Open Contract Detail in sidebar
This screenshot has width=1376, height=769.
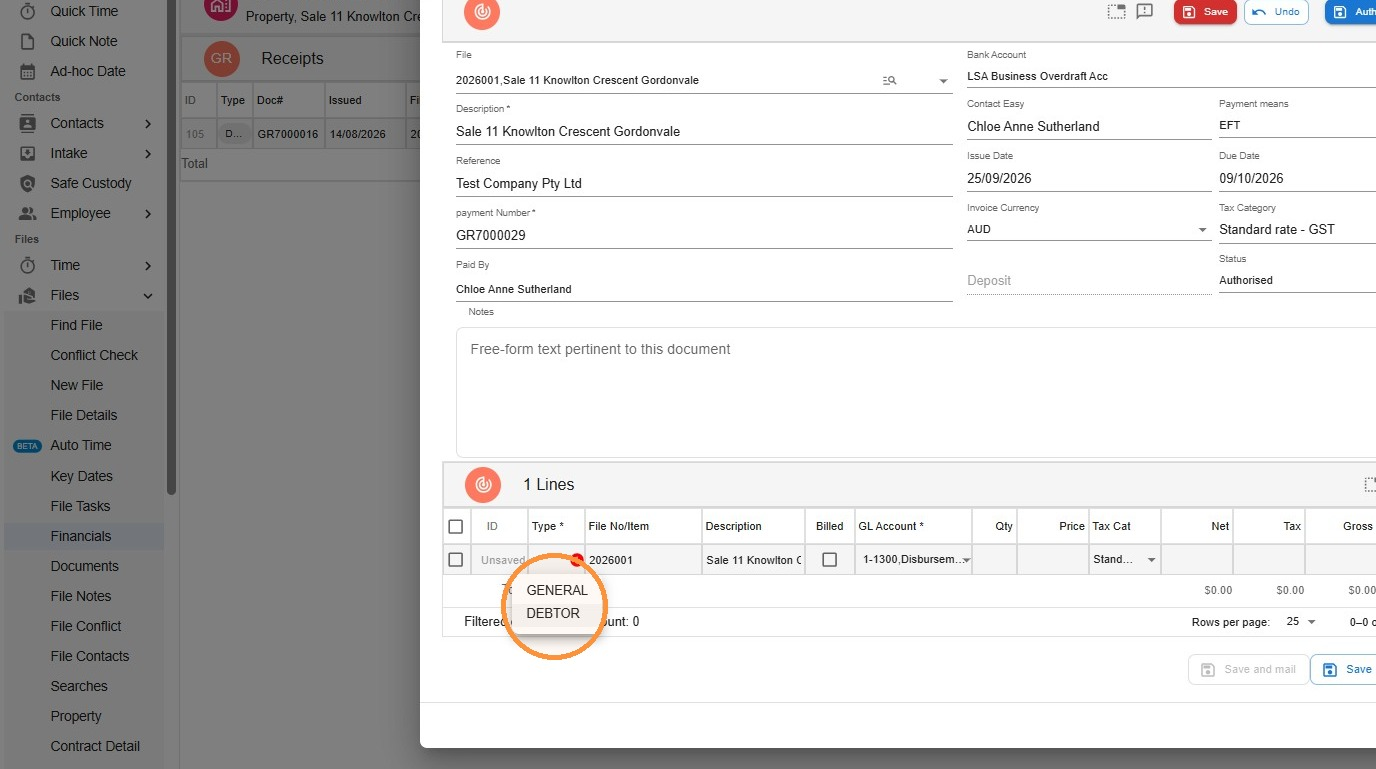pyautogui.click(x=95, y=746)
